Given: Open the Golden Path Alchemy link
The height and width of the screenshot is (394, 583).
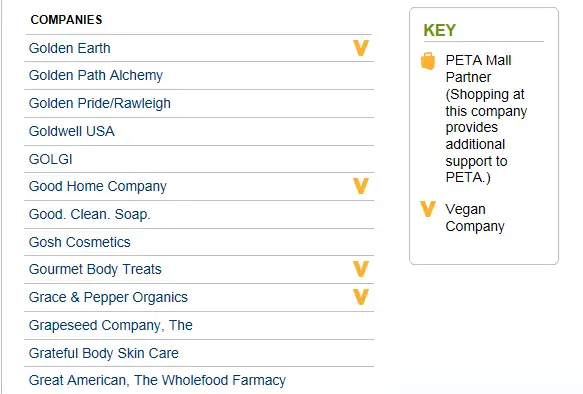Looking at the screenshot, I should 96,75.
